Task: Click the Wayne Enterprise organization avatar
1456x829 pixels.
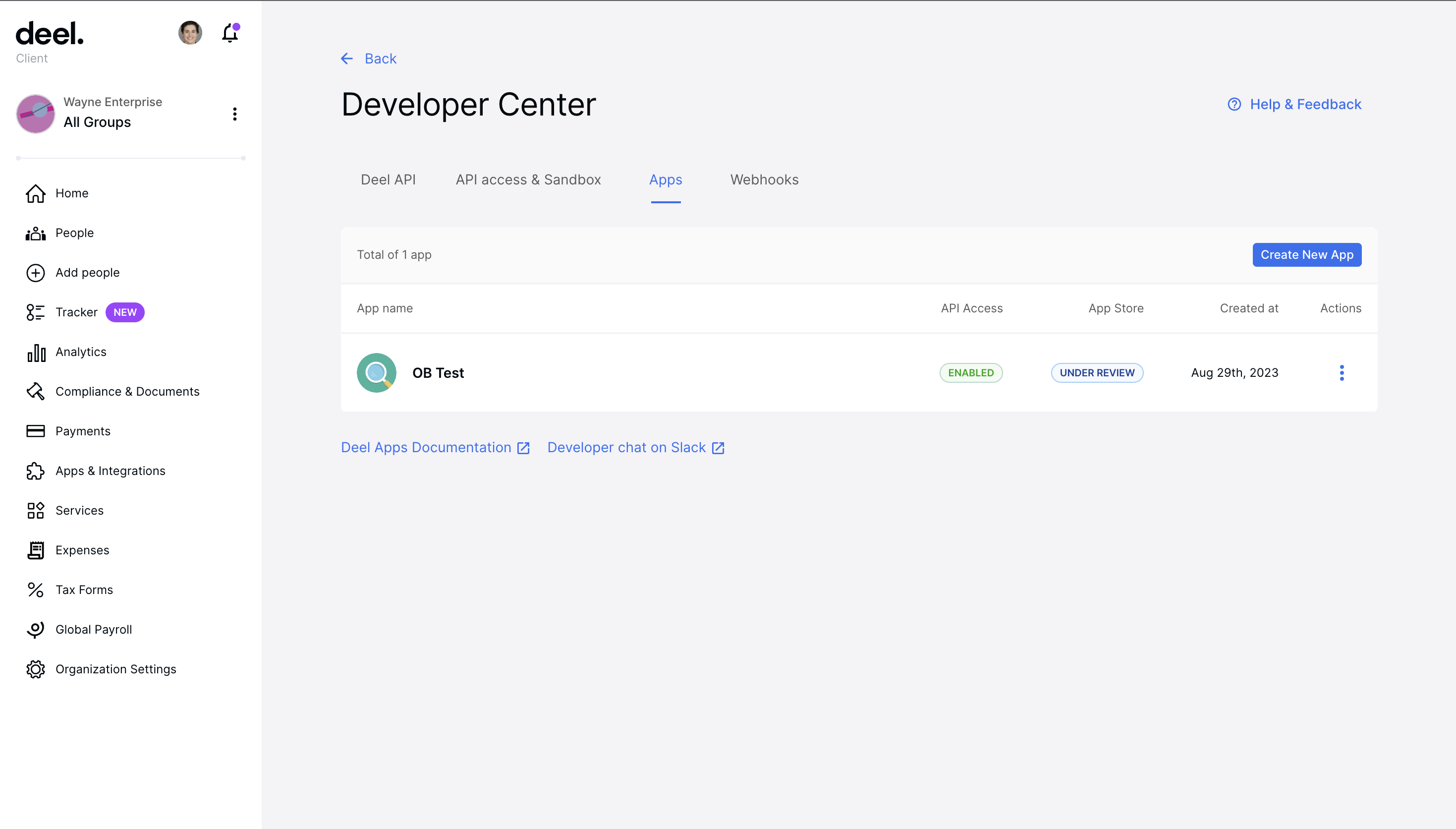Action: (x=36, y=114)
